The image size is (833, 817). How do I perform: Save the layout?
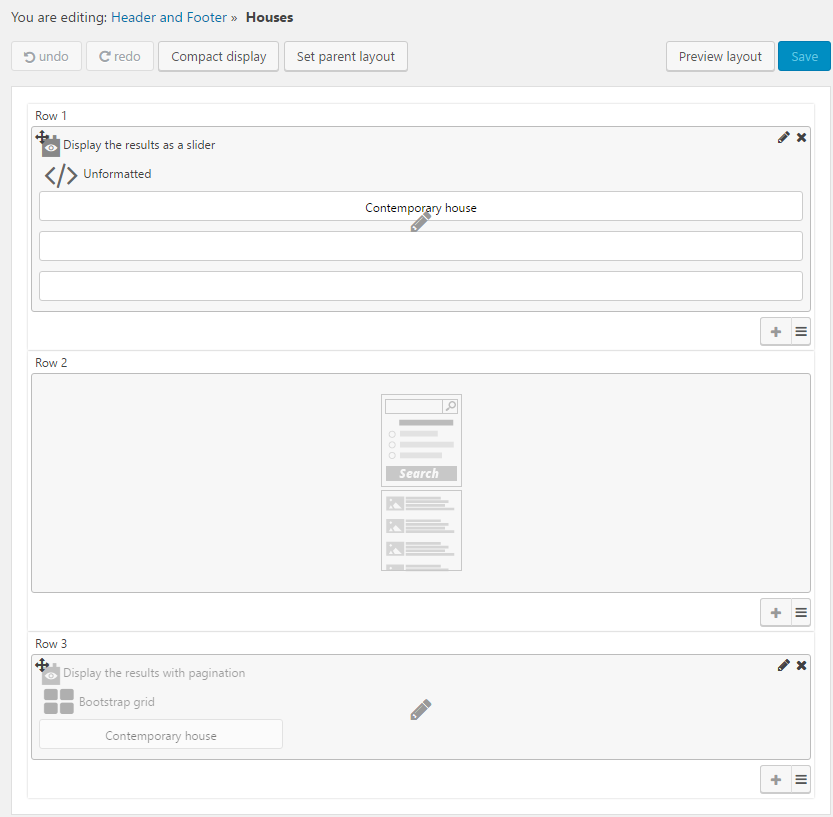pos(804,57)
